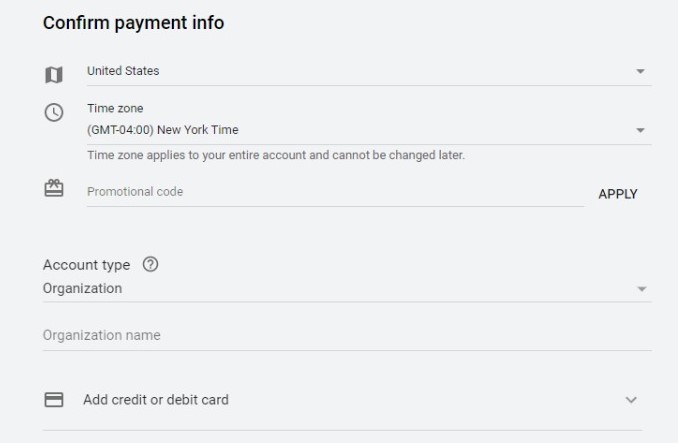678x443 pixels.
Task: Click the Organization account type value
Action: [82, 288]
